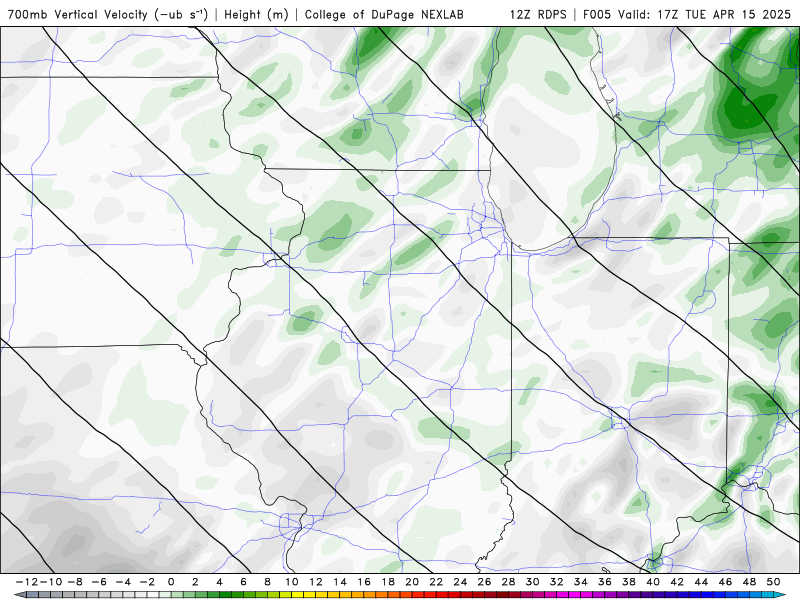Click the red swatch below '22'
800x600 pixels.
[x=442, y=595]
